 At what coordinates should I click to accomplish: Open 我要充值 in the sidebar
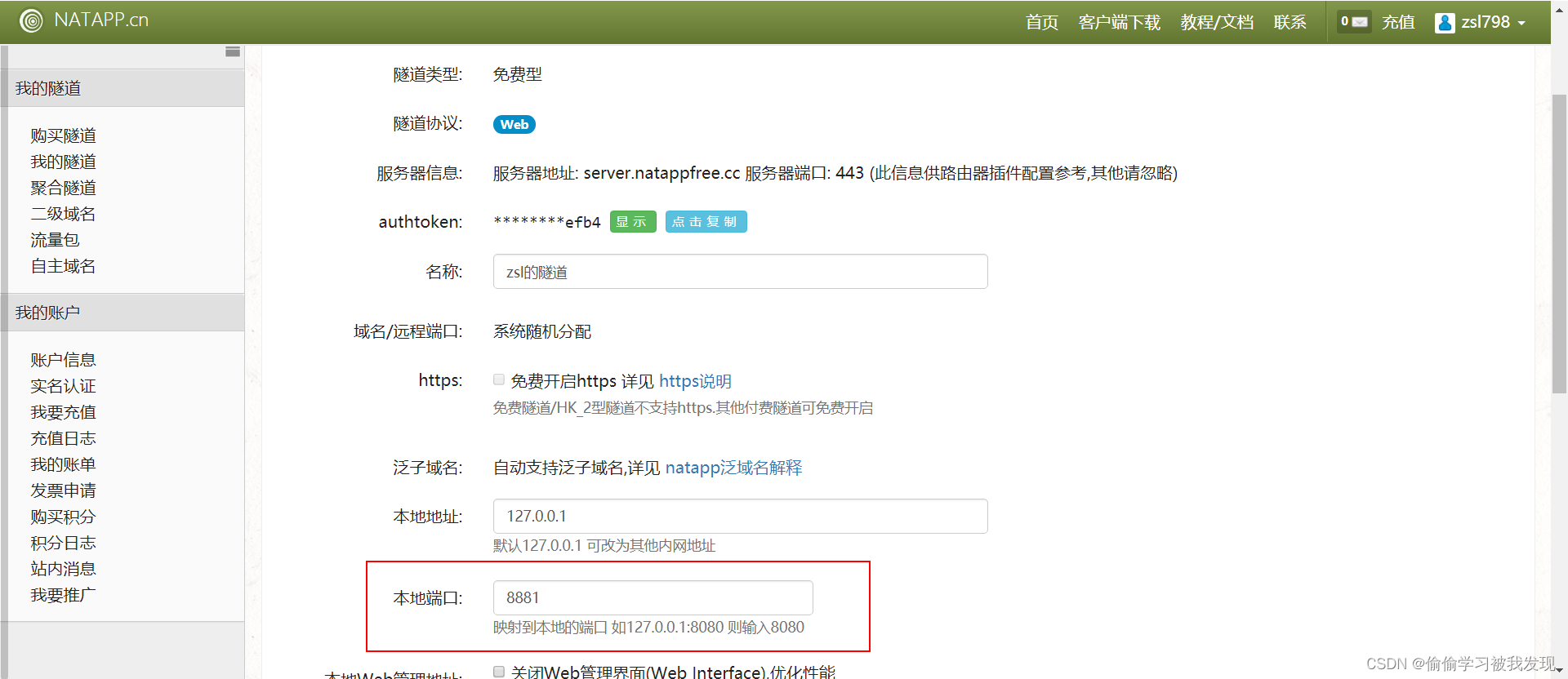coord(63,412)
